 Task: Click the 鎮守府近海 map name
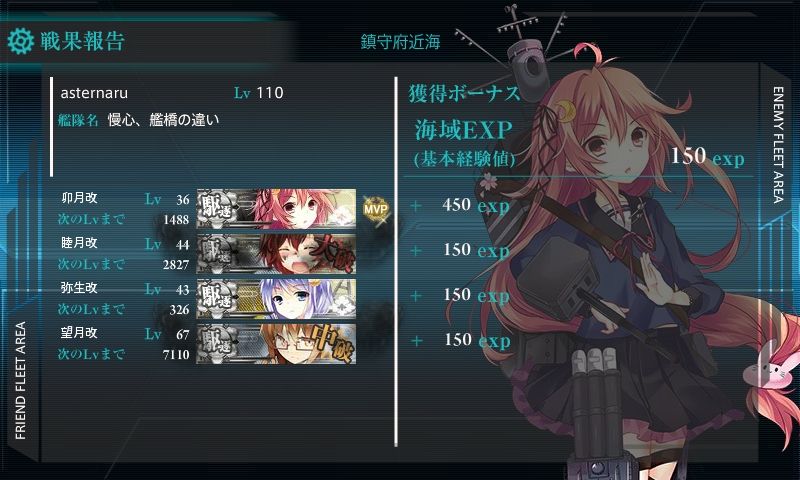click(401, 42)
